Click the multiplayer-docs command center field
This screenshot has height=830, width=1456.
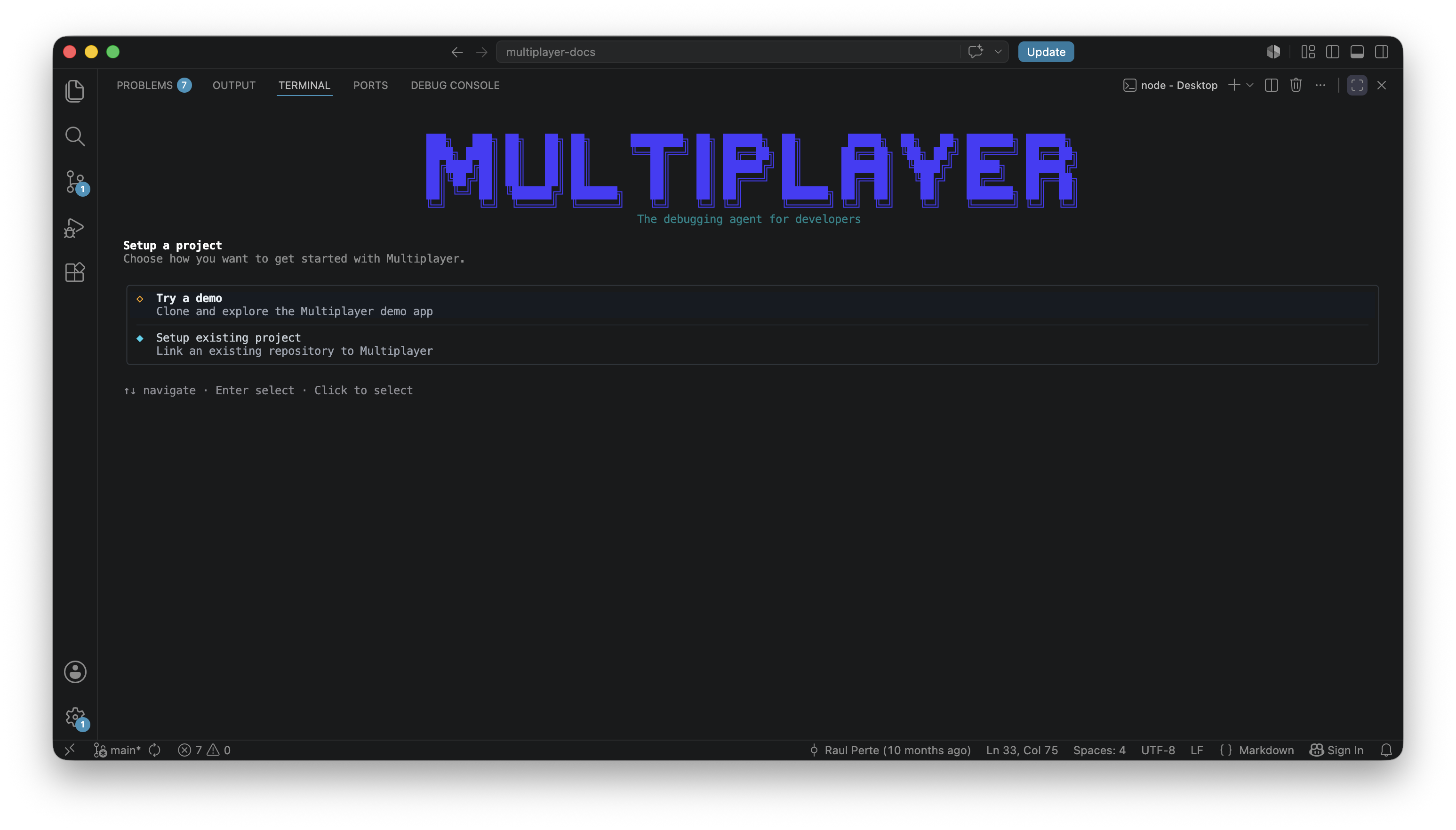pyautogui.click(x=728, y=52)
